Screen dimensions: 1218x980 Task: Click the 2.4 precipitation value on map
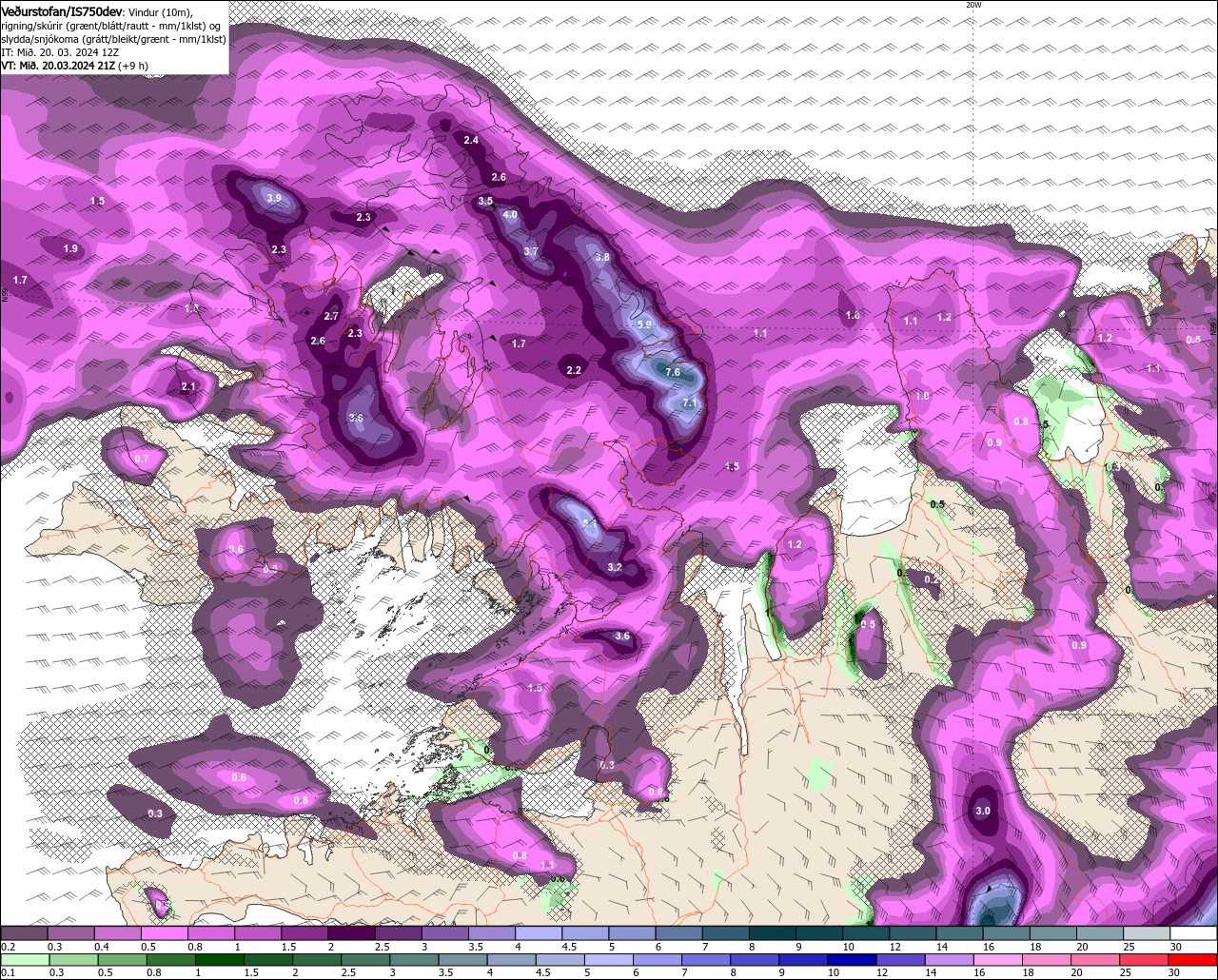(x=471, y=140)
